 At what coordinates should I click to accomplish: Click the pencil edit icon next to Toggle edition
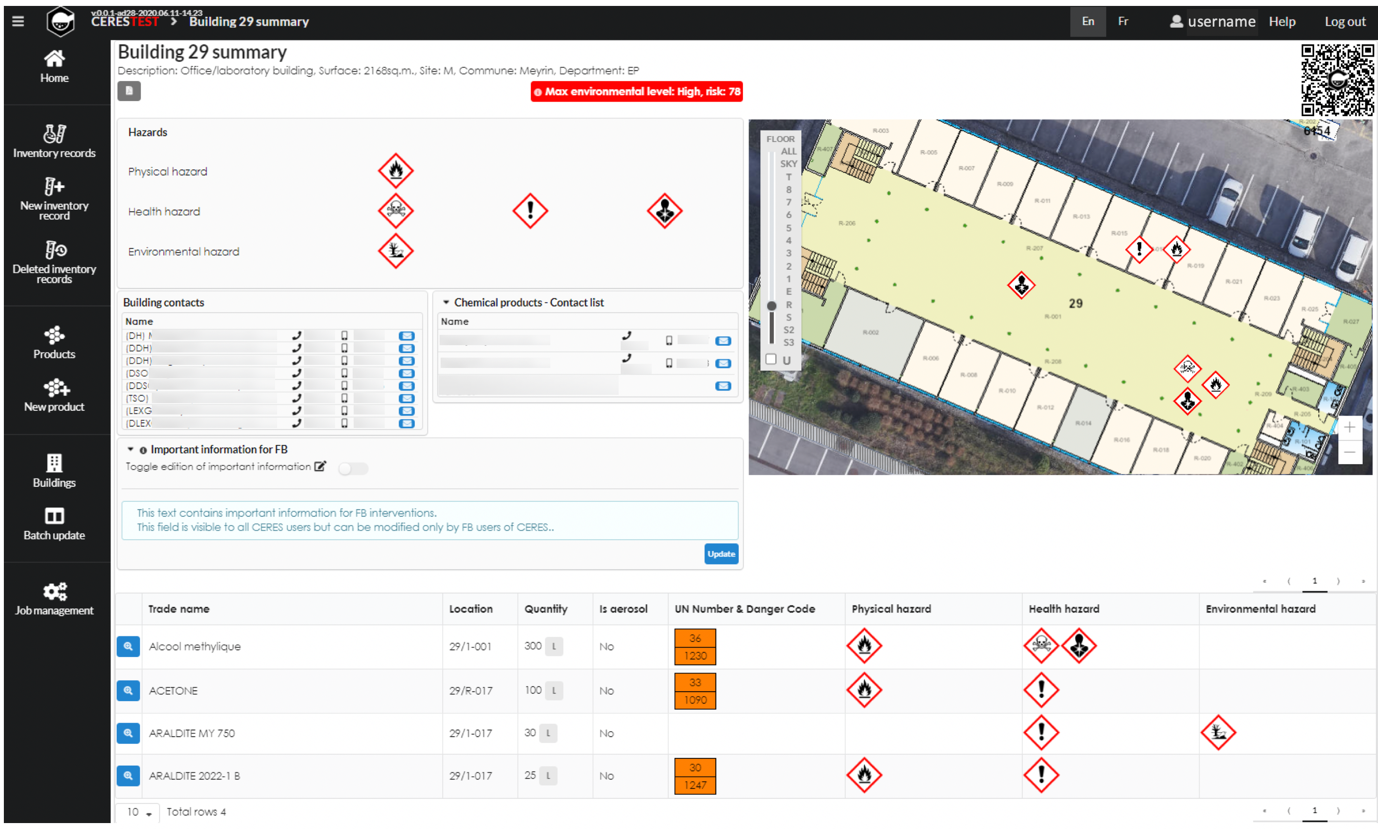pos(320,466)
